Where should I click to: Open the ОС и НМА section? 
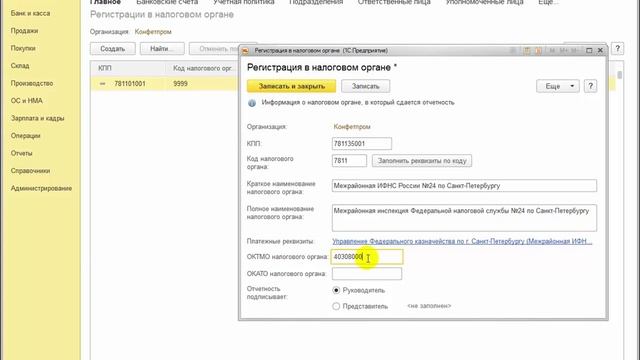click(x=27, y=101)
